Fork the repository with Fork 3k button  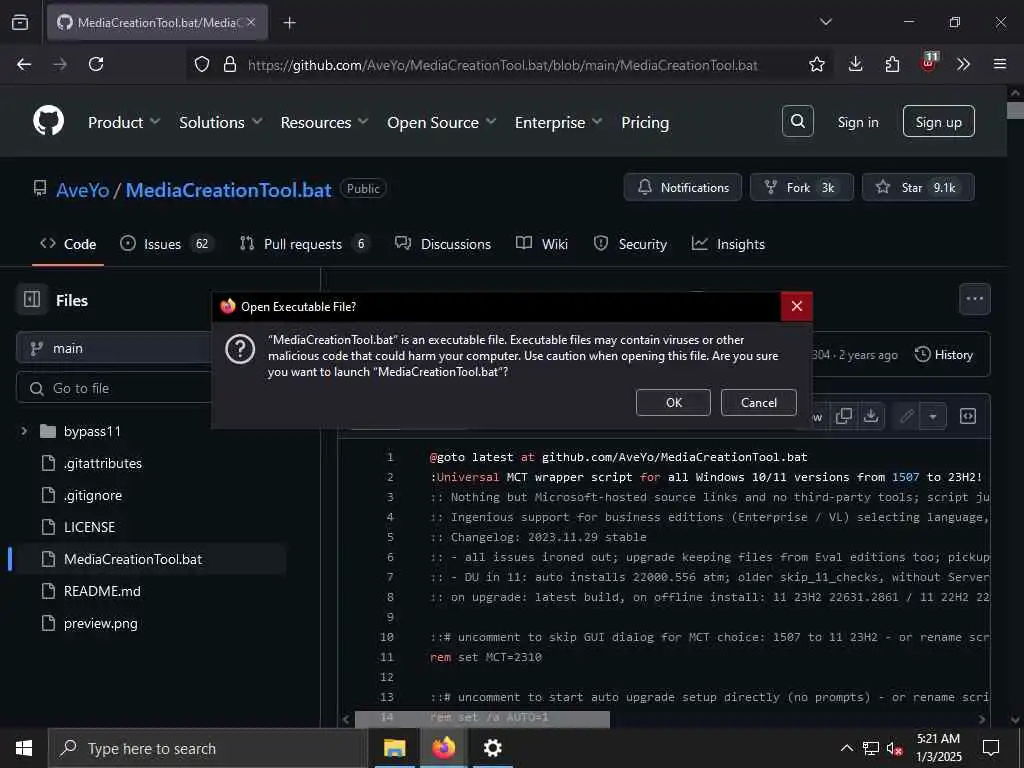[801, 187]
